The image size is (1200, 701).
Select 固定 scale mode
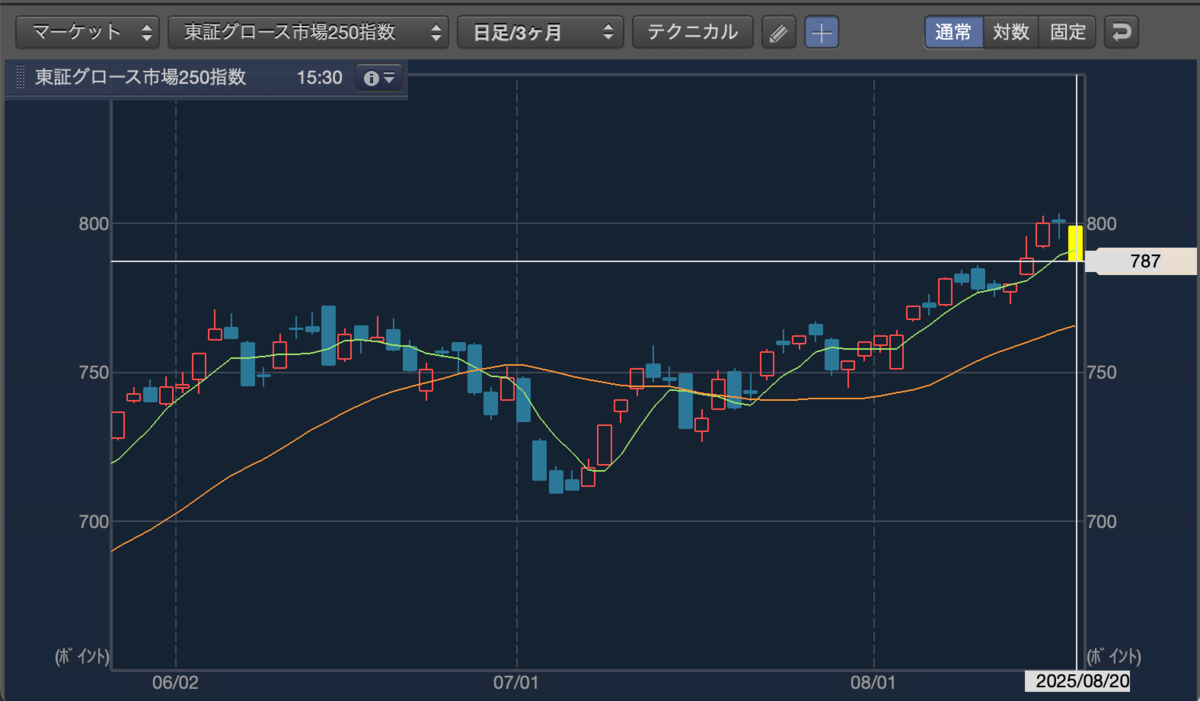click(1068, 32)
